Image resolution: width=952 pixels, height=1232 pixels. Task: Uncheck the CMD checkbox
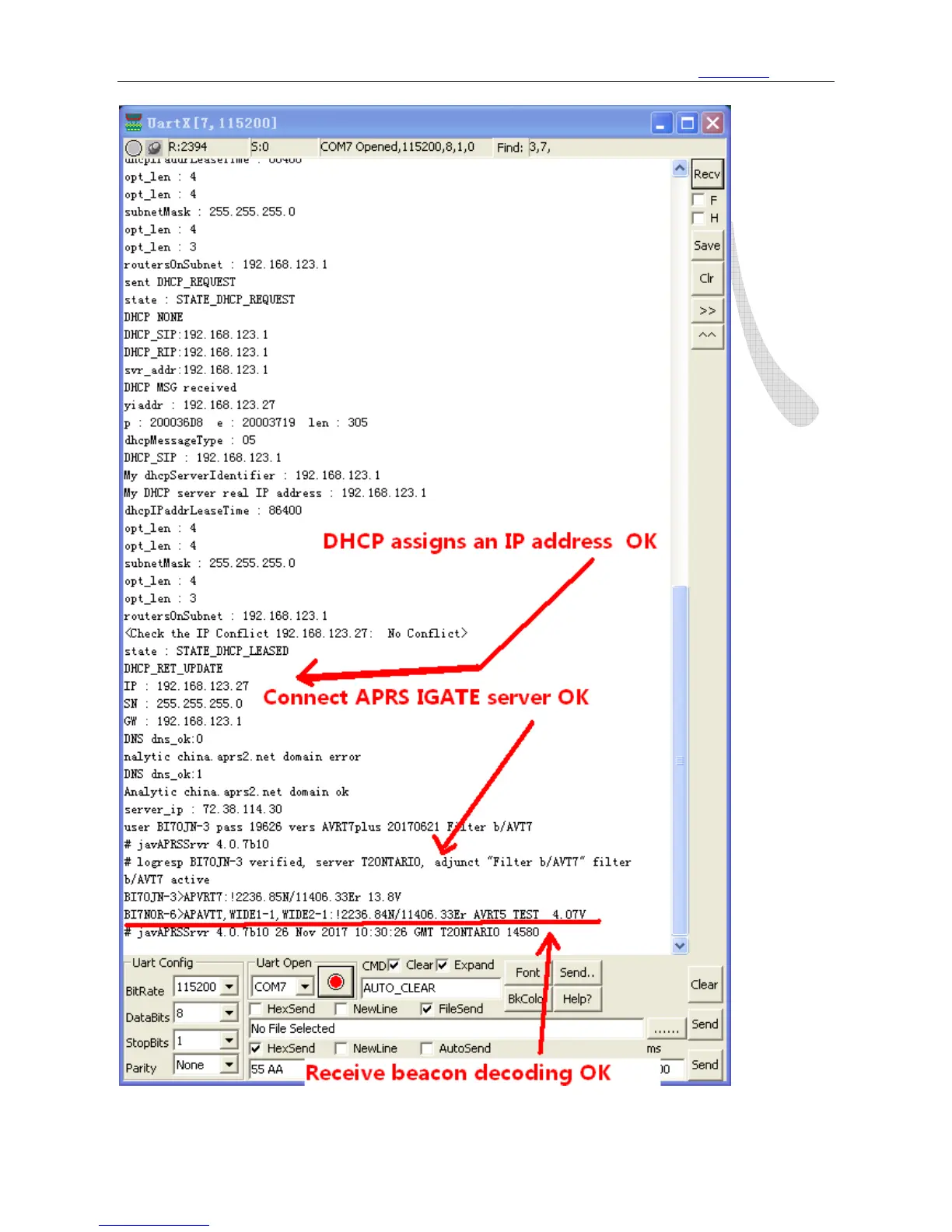coord(394,965)
